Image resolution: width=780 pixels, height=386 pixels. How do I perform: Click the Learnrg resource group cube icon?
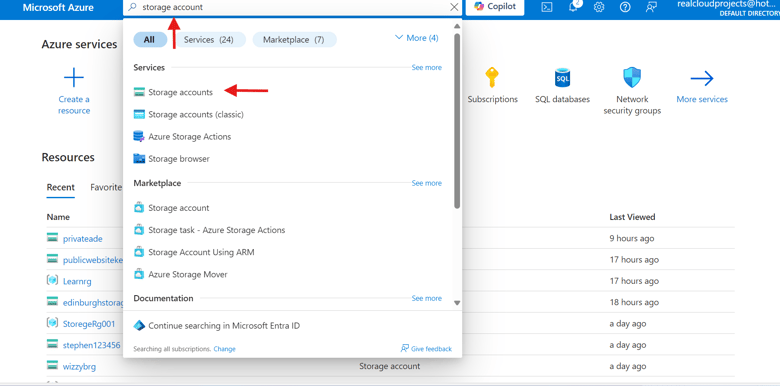(52, 281)
